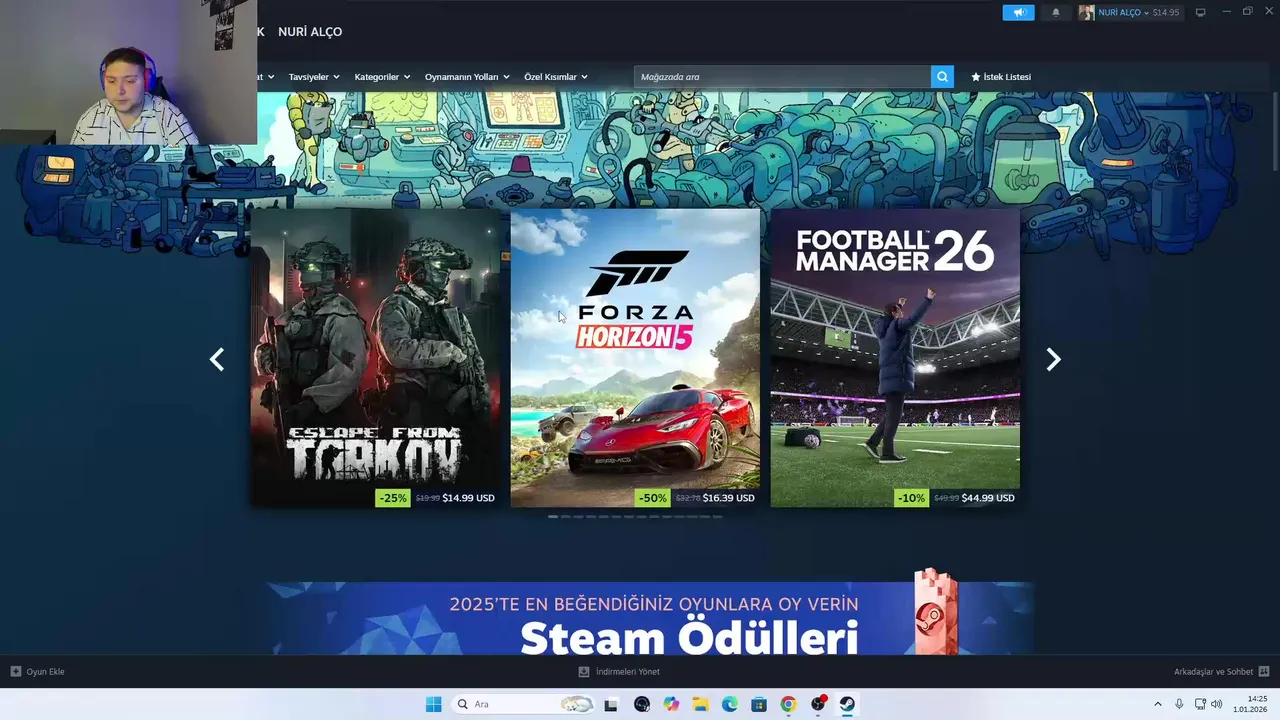Click the store page vertical scrollbar
The width and height of the screenshot is (1280, 720).
click(1274, 130)
